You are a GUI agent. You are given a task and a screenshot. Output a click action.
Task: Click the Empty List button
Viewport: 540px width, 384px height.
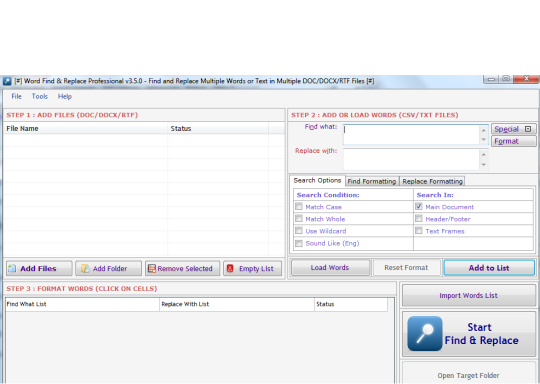[252, 268]
